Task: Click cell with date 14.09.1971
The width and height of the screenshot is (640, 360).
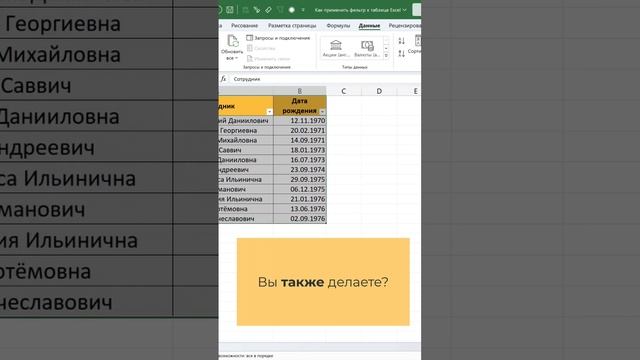Action: coord(300,140)
